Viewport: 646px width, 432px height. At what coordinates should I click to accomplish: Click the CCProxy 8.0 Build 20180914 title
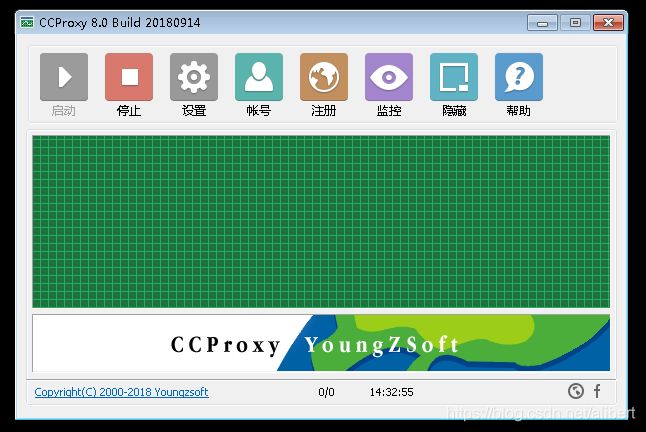[119, 23]
